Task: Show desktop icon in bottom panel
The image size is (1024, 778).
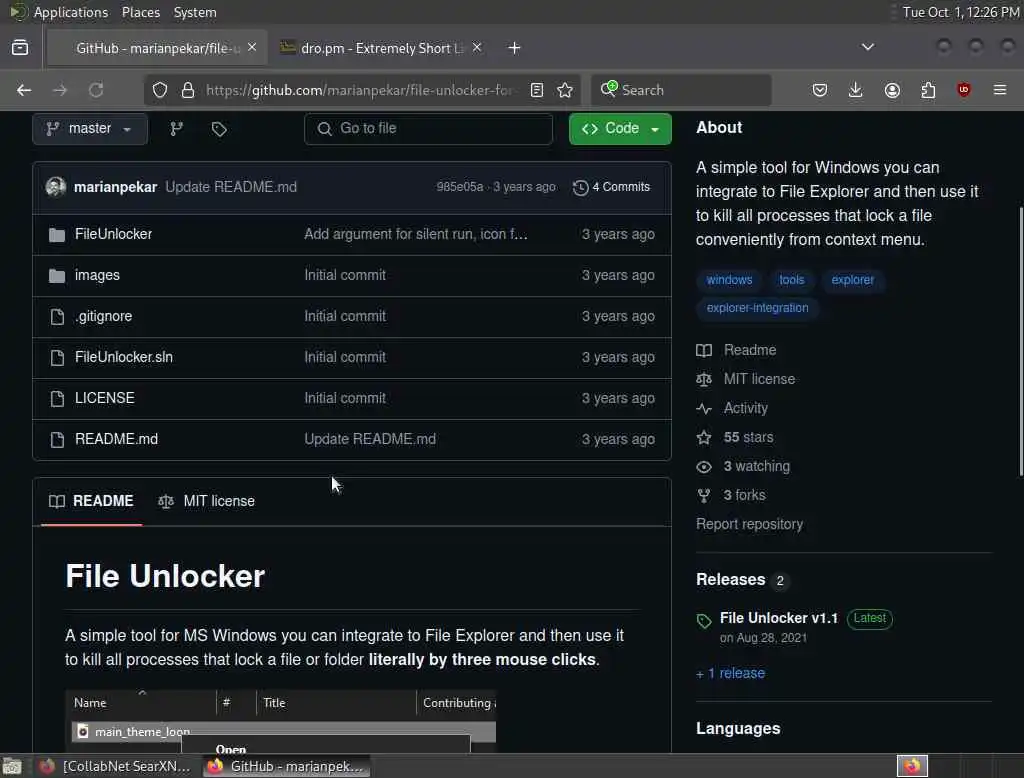Action: click(x=12, y=766)
